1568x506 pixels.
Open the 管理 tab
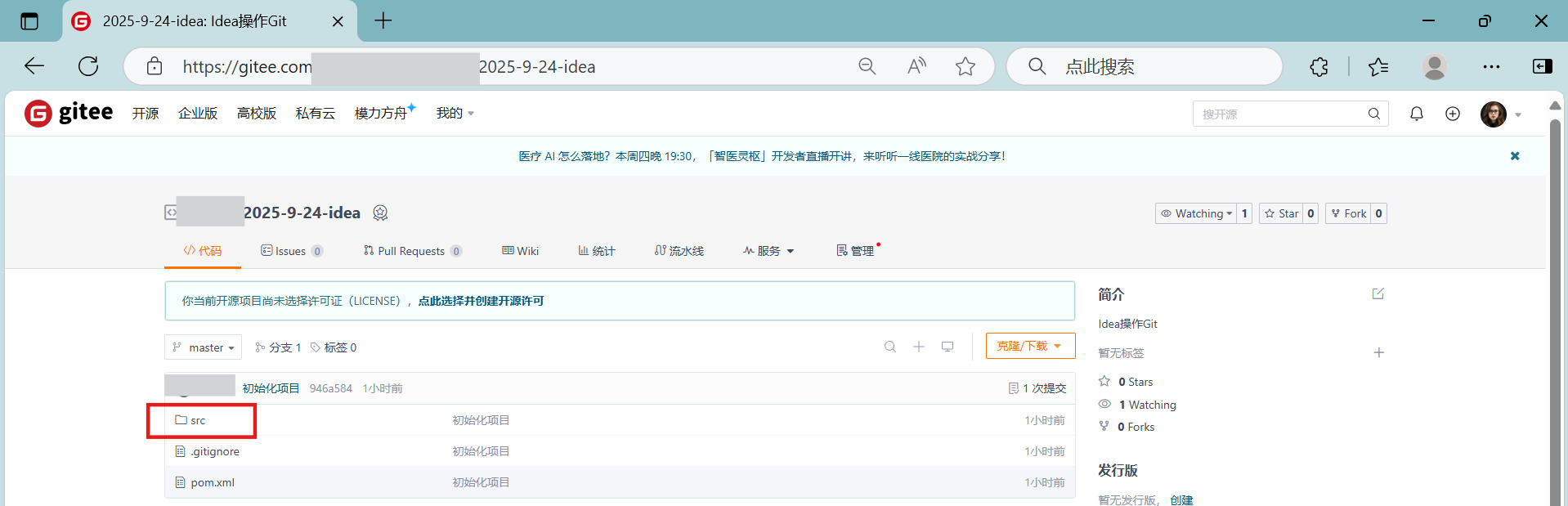(x=856, y=251)
